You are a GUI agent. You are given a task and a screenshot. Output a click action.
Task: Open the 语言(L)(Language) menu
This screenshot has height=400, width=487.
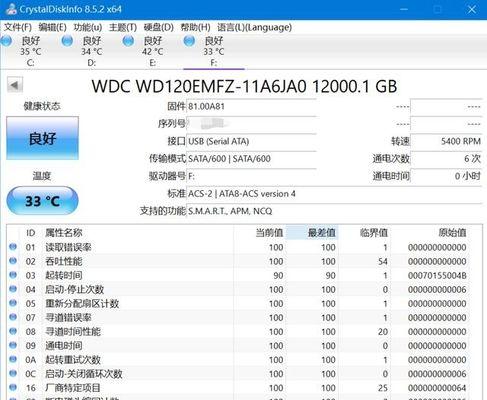click(x=254, y=27)
